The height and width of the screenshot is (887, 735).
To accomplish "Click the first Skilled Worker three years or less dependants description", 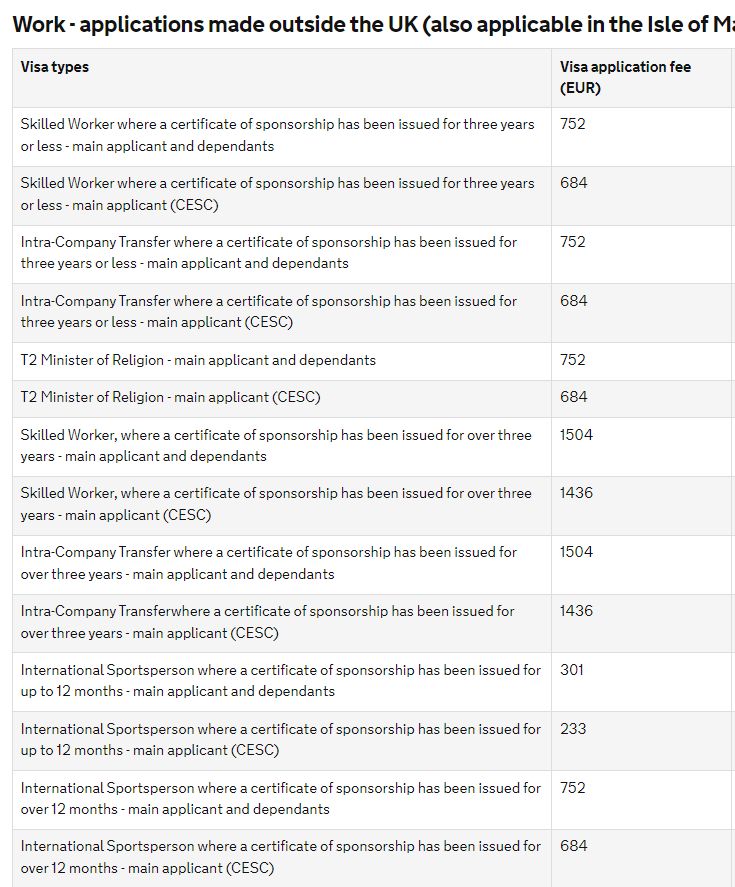I will 277,135.
